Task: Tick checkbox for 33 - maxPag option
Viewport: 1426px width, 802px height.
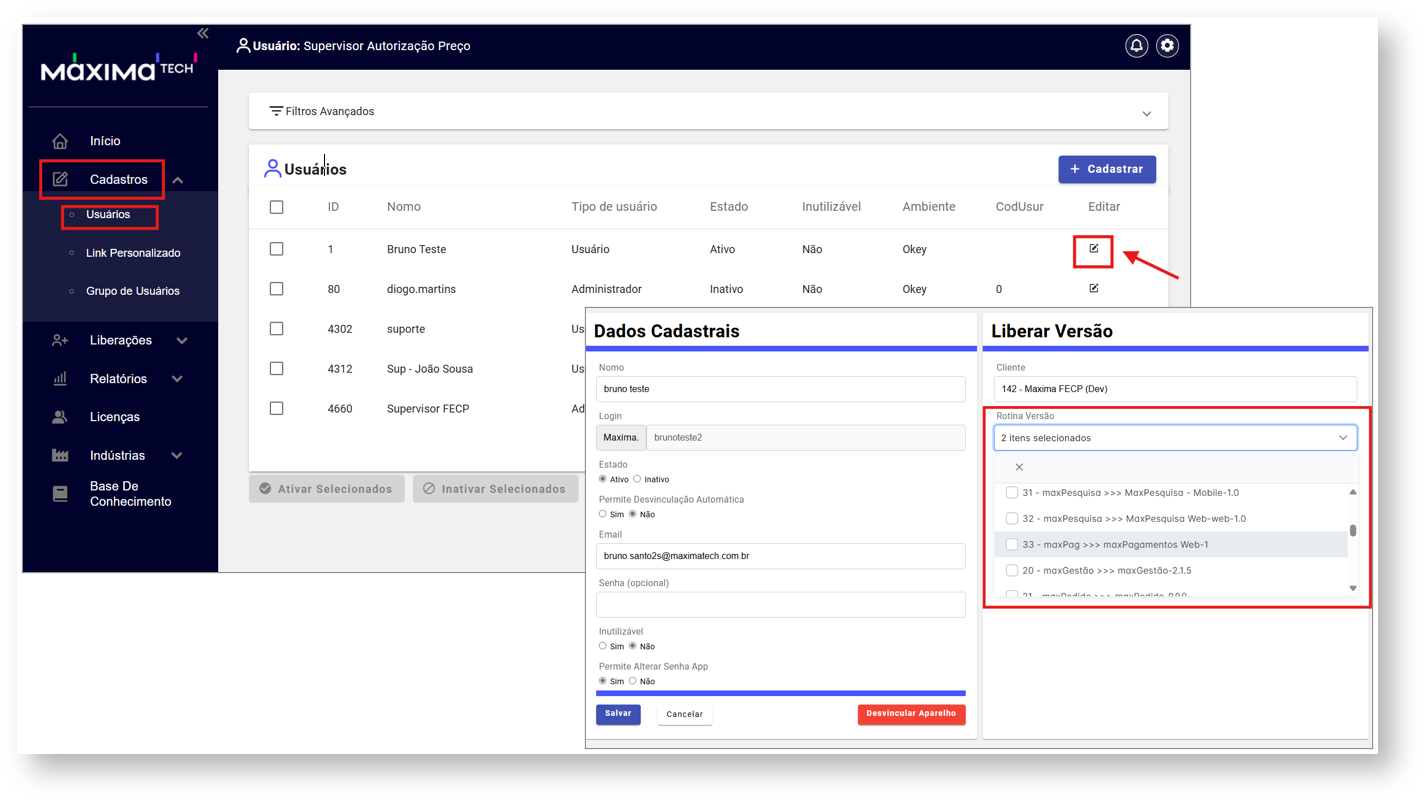Action: click(x=1012, y=545)
